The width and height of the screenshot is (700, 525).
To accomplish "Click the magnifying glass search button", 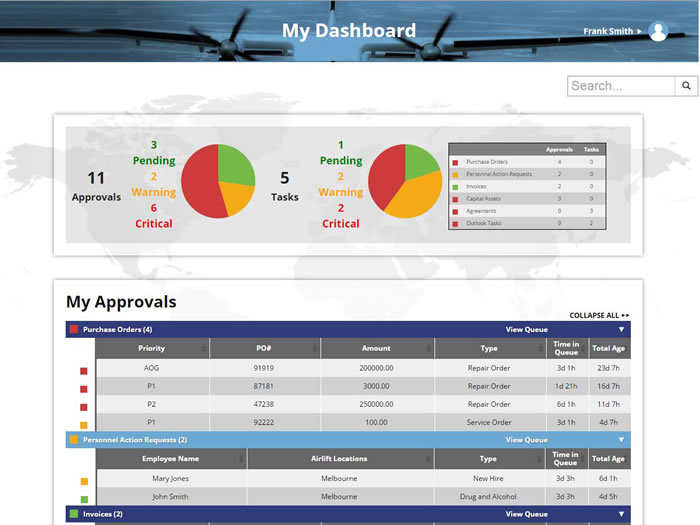I will (687, 86).
